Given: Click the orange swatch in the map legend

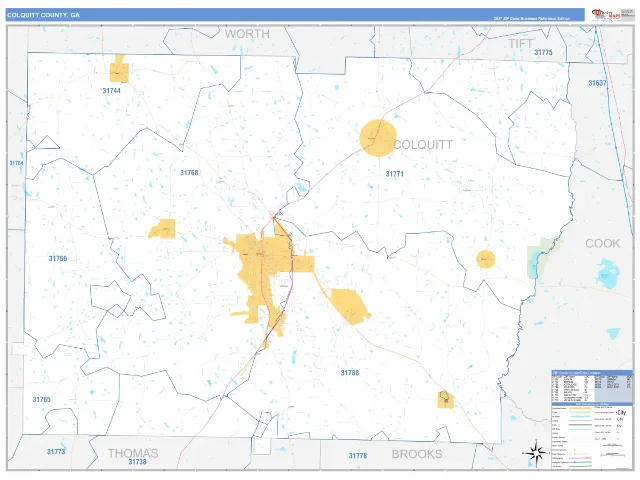Looking at the screenshot, I should pyautogui.click(x=580, y=408).
